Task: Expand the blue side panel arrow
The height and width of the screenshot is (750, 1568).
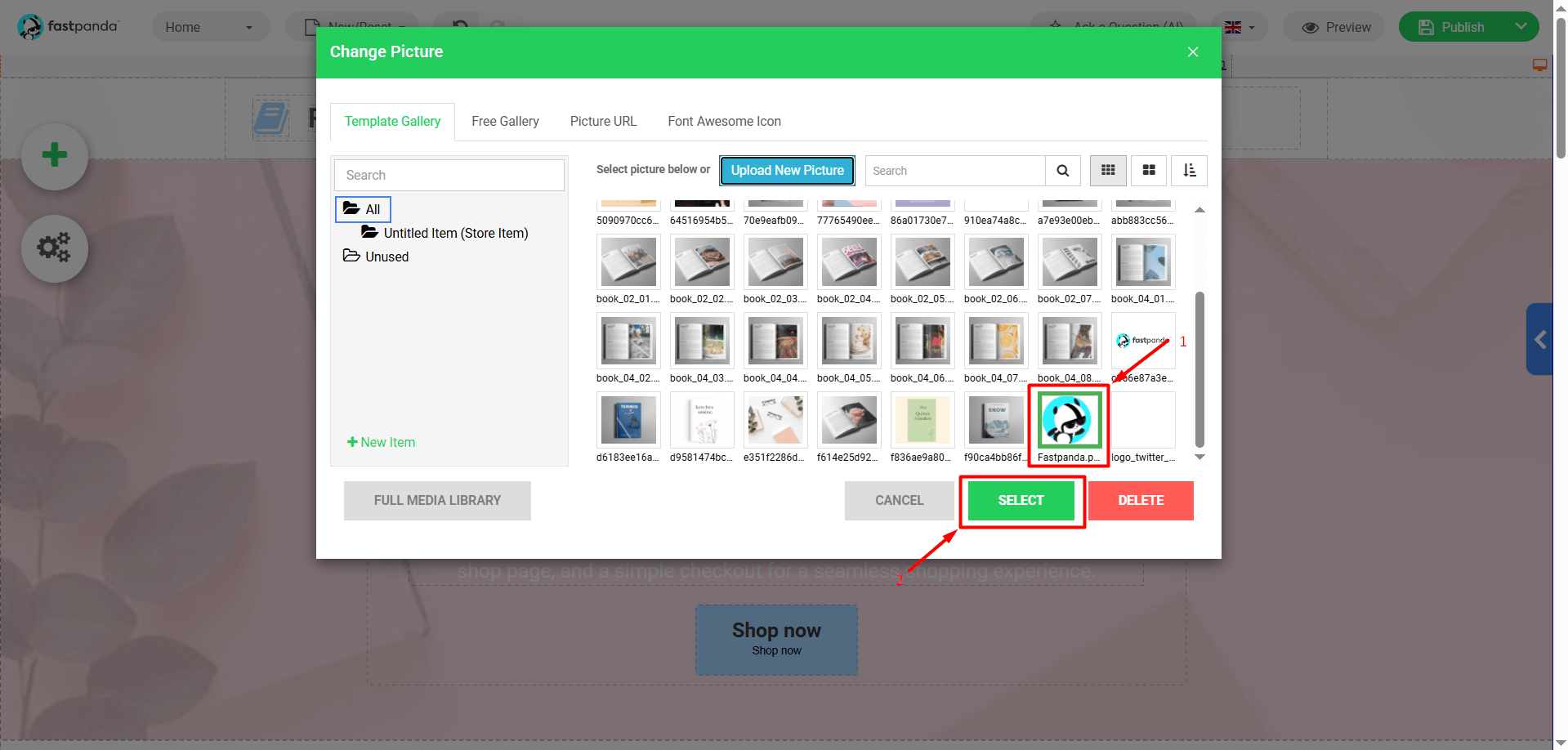Action: click(x=1539, y=339)
